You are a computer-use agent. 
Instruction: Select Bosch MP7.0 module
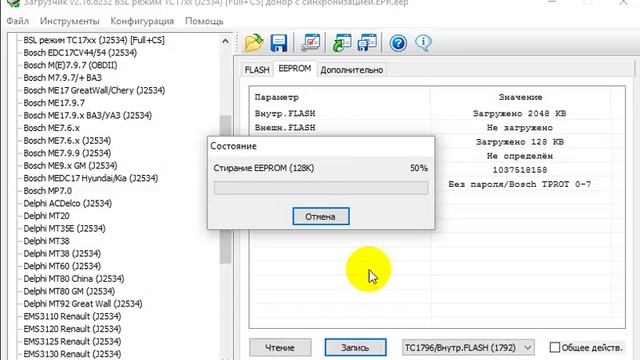pos(47,191)
